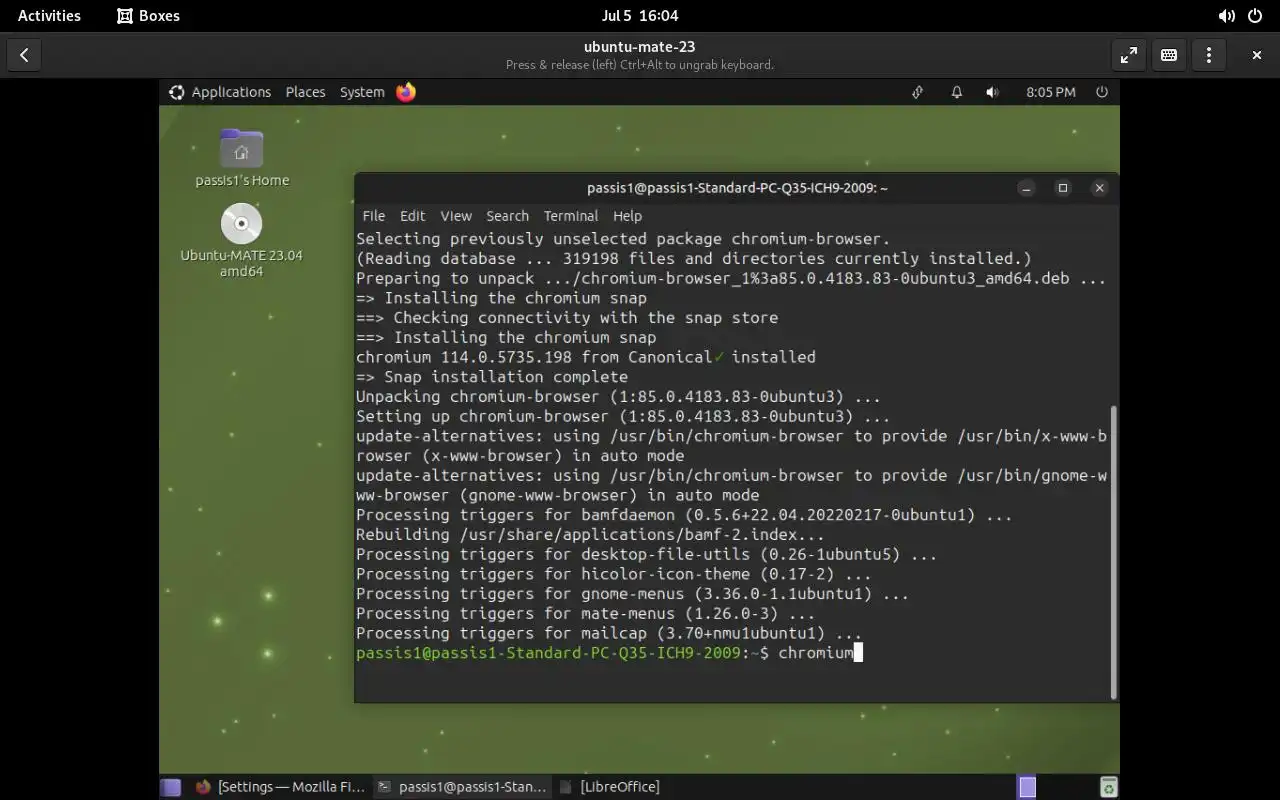Open the terminal View menu
The width and height of the screenshot is (1280, 800).
click(x=456, y=216)
